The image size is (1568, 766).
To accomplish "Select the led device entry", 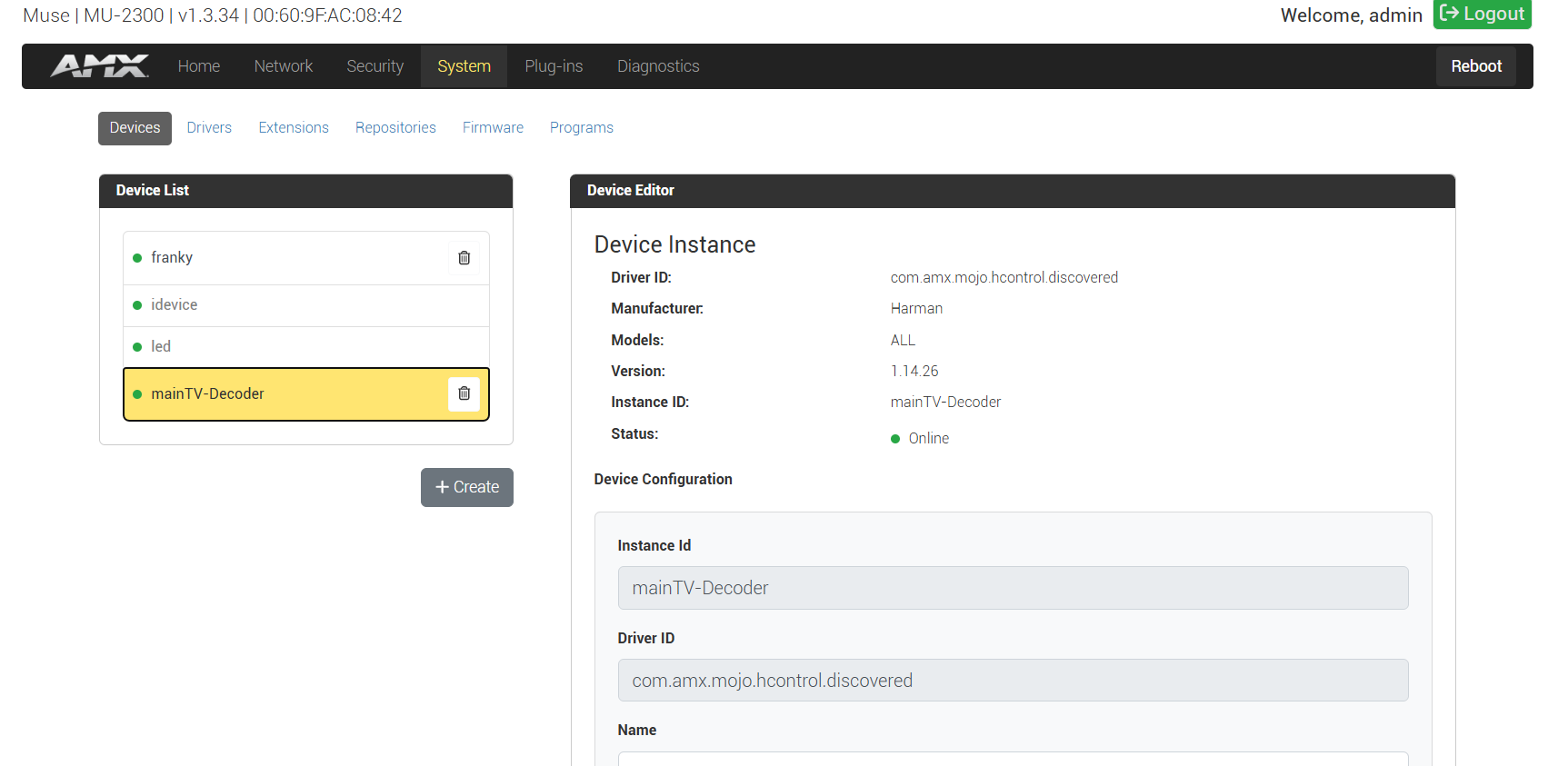I will (x=161, y=347).
